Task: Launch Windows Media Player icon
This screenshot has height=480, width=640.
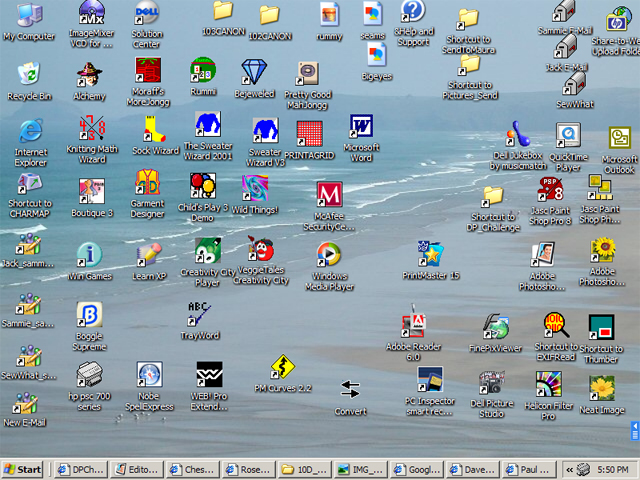Action: point(329,255)
